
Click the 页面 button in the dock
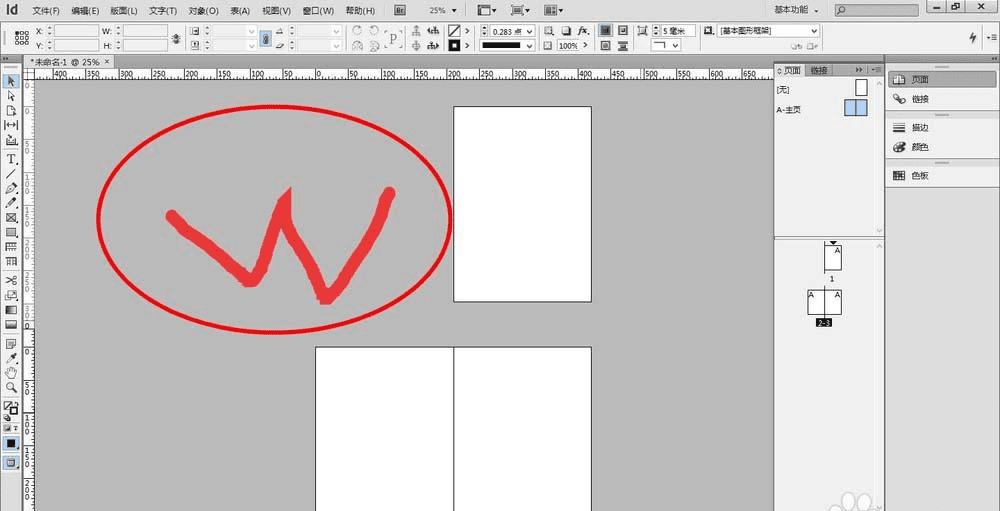click(943, 80)
